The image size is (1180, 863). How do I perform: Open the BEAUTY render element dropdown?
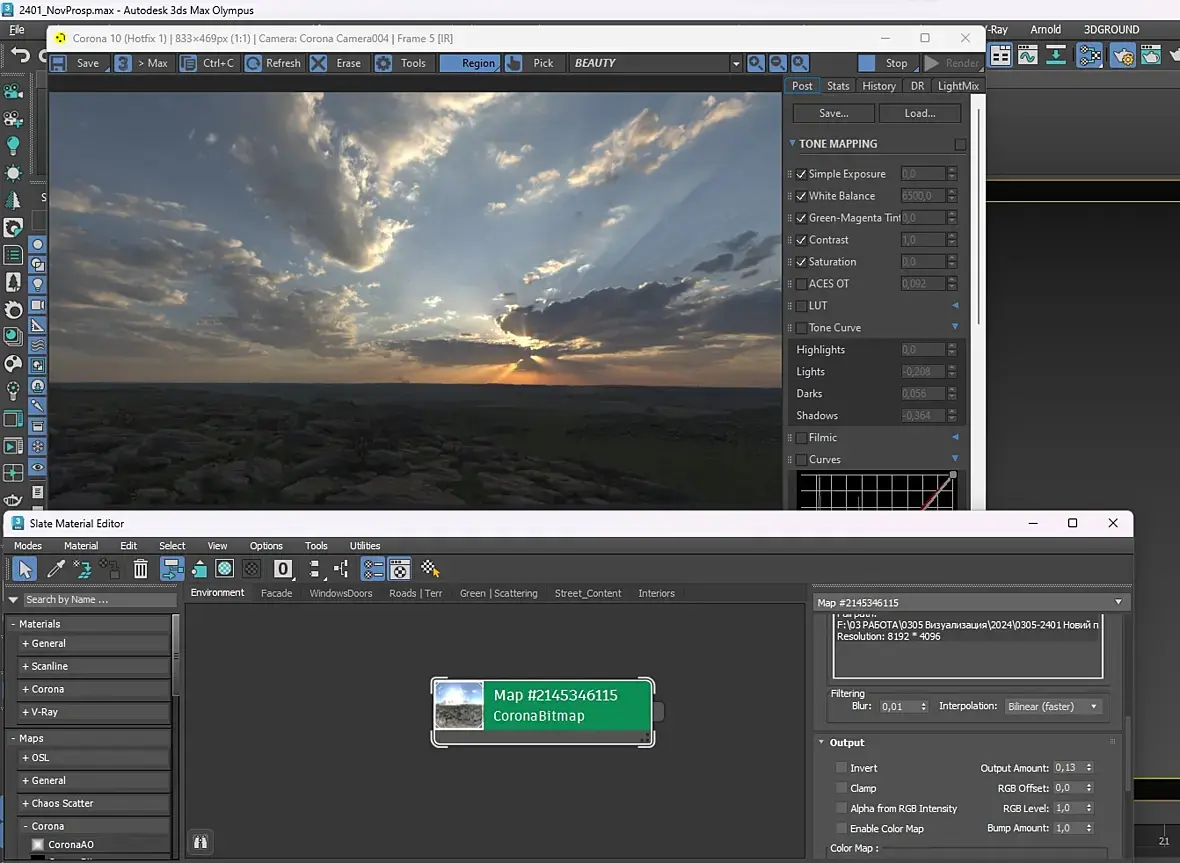point(736,63)
